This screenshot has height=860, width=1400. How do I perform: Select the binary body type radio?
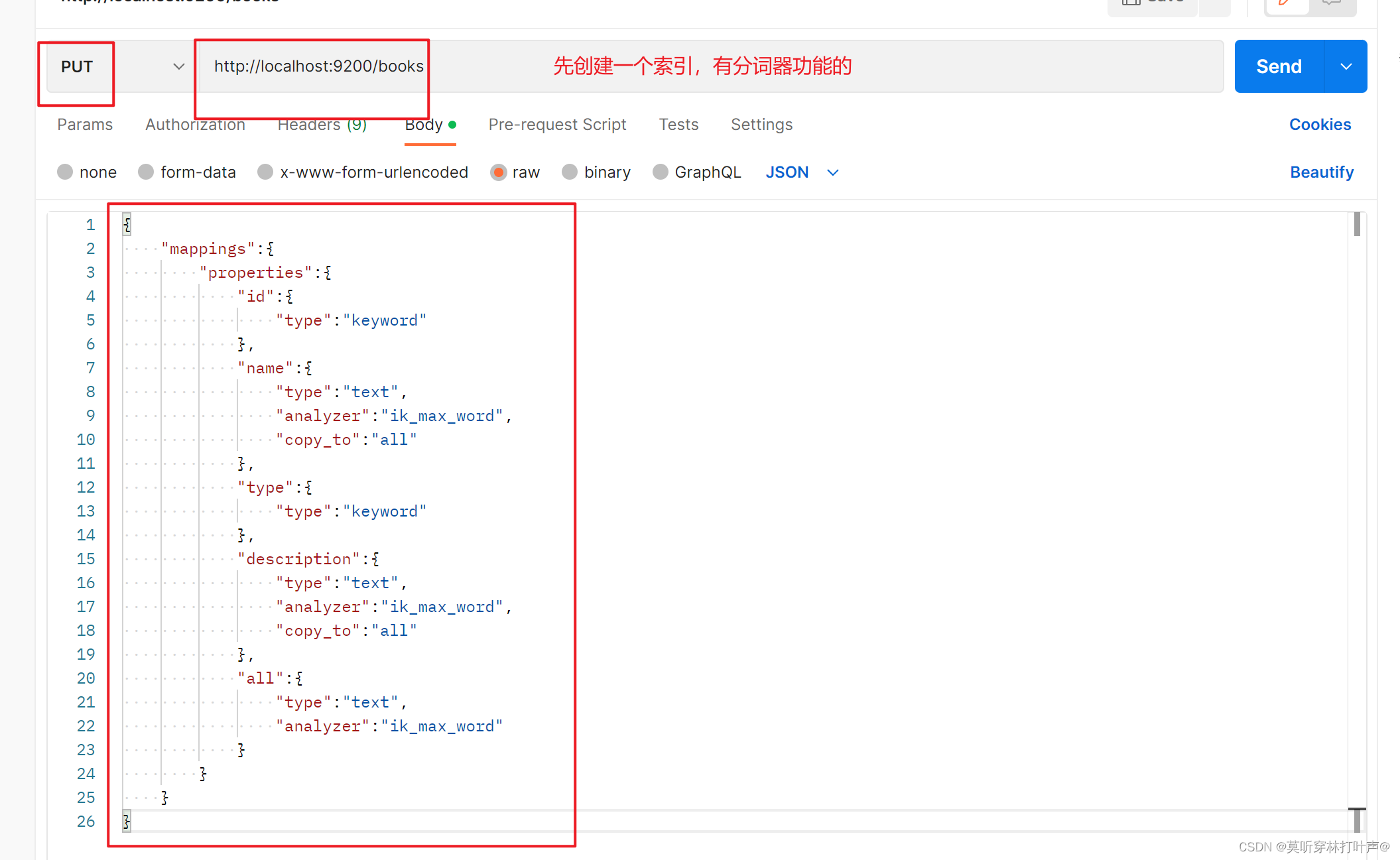[x=570, y=172]
